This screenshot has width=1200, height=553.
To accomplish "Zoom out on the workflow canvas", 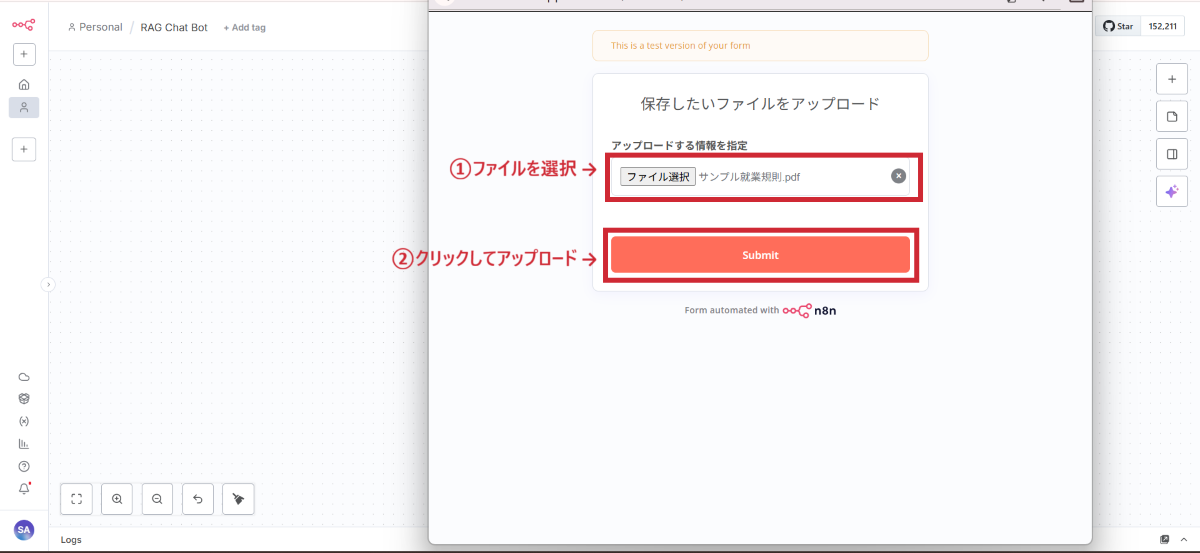I will click(157, 498).
